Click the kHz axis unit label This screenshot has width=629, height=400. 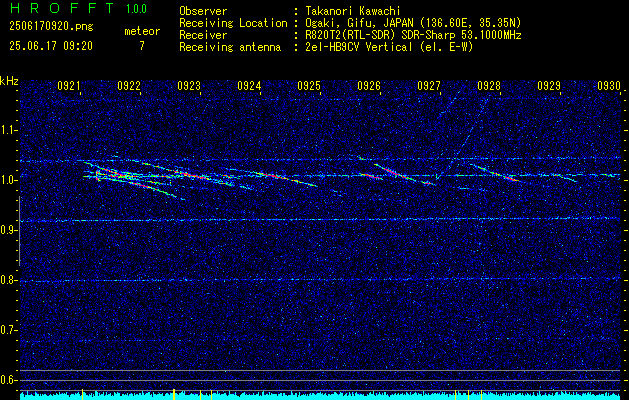tap(9, 81)
